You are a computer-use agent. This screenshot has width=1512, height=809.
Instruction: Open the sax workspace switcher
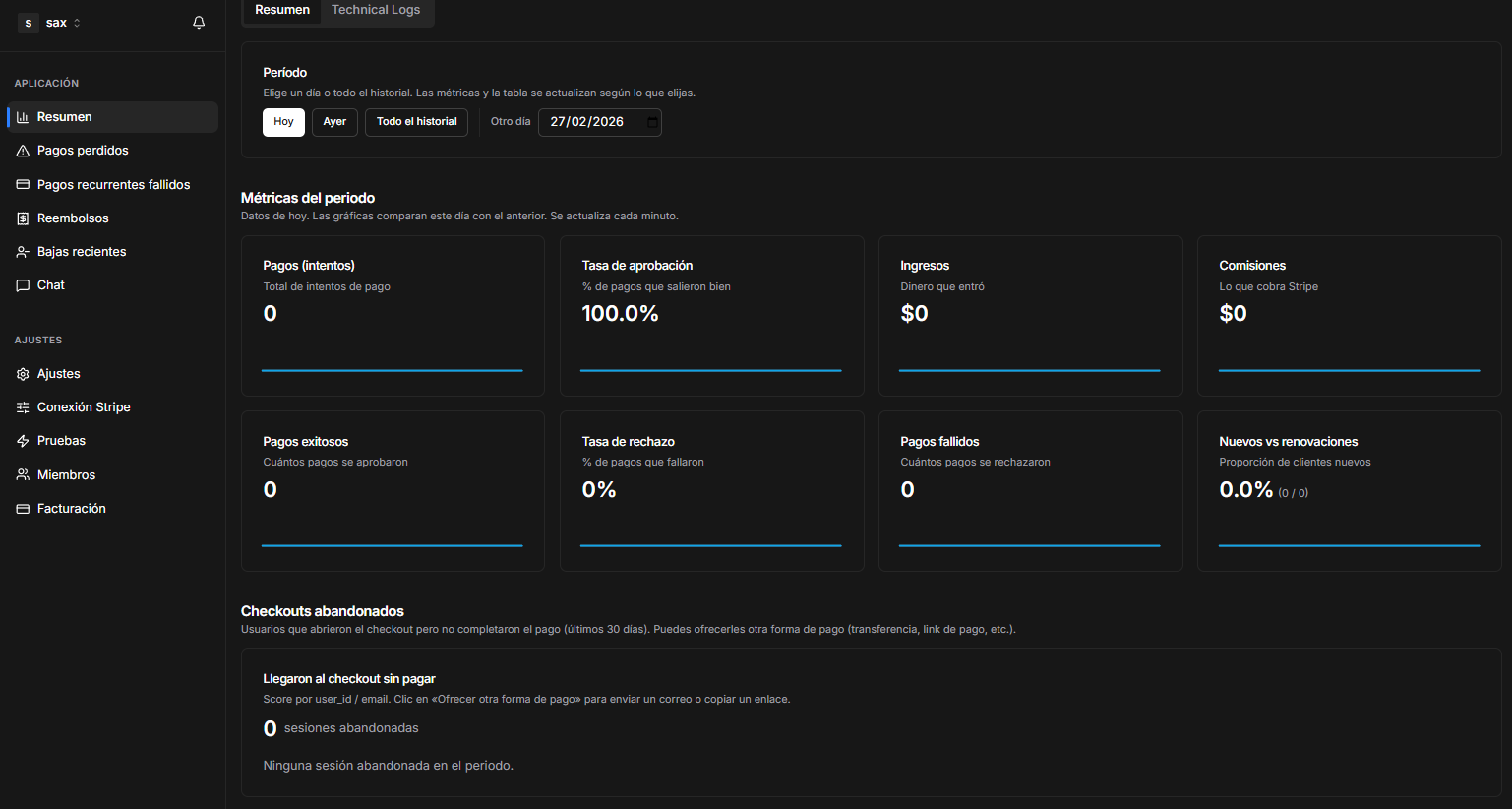pos(47,22)
